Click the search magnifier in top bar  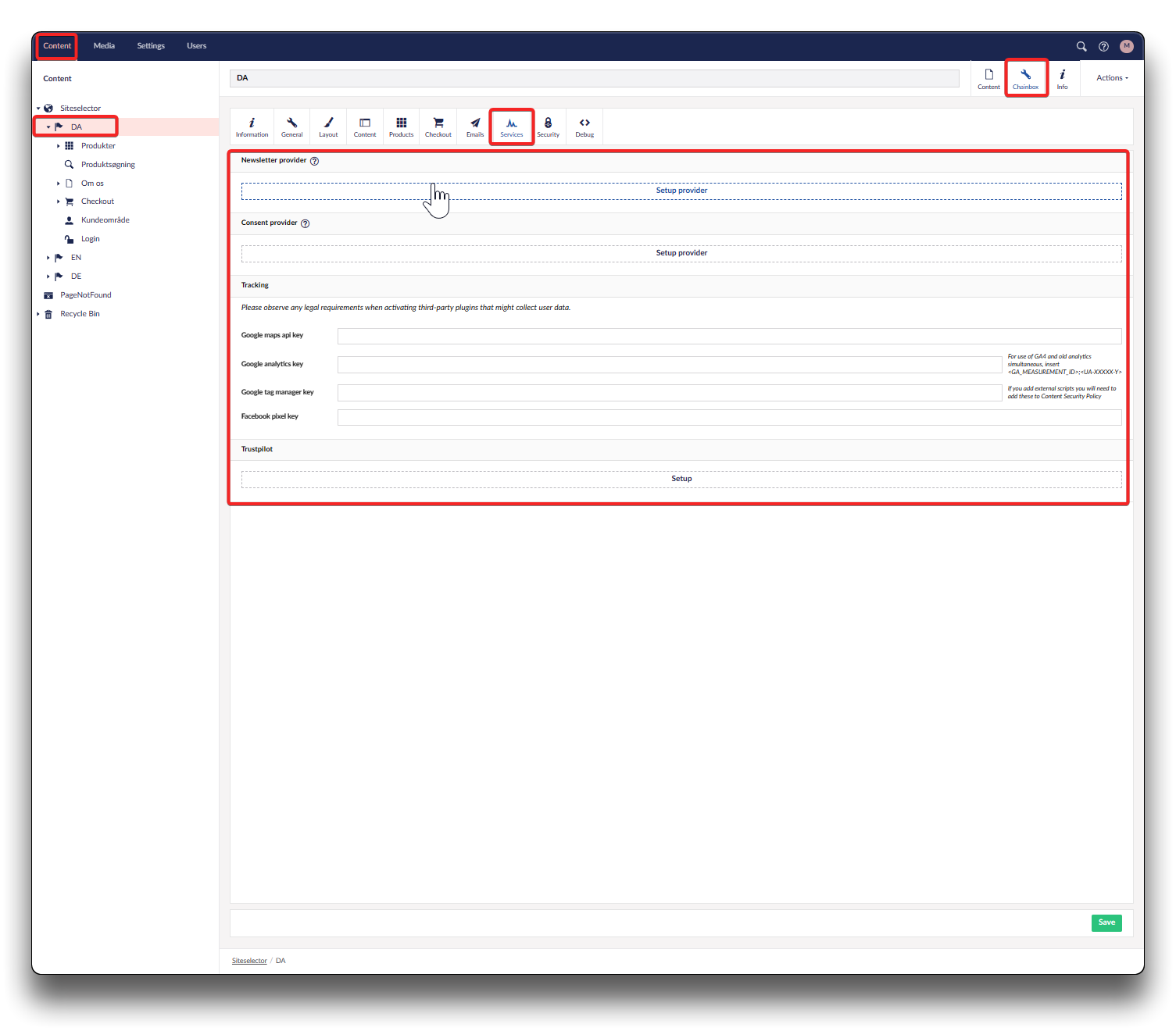[1081, 47]
